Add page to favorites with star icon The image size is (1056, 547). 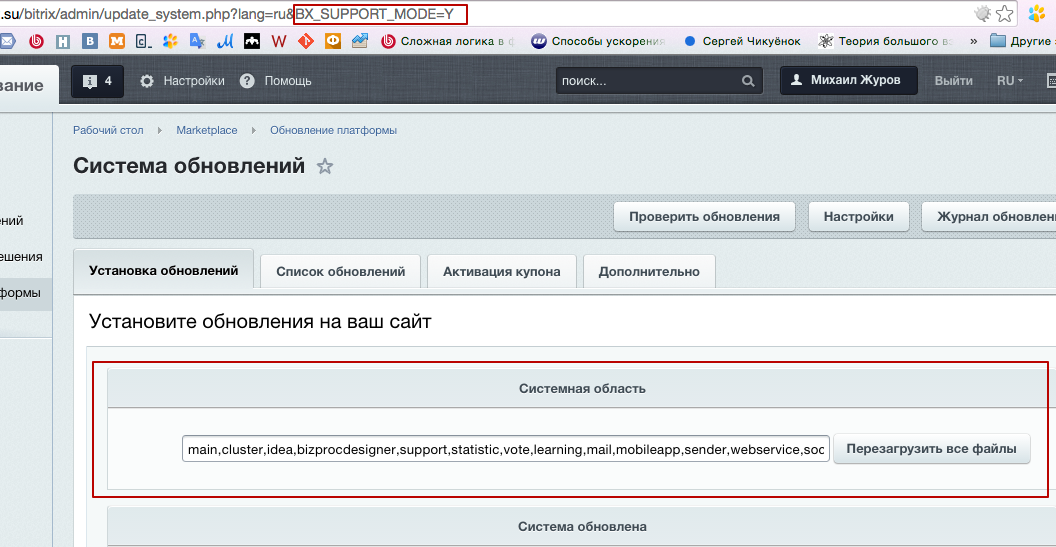pos(325,167)
